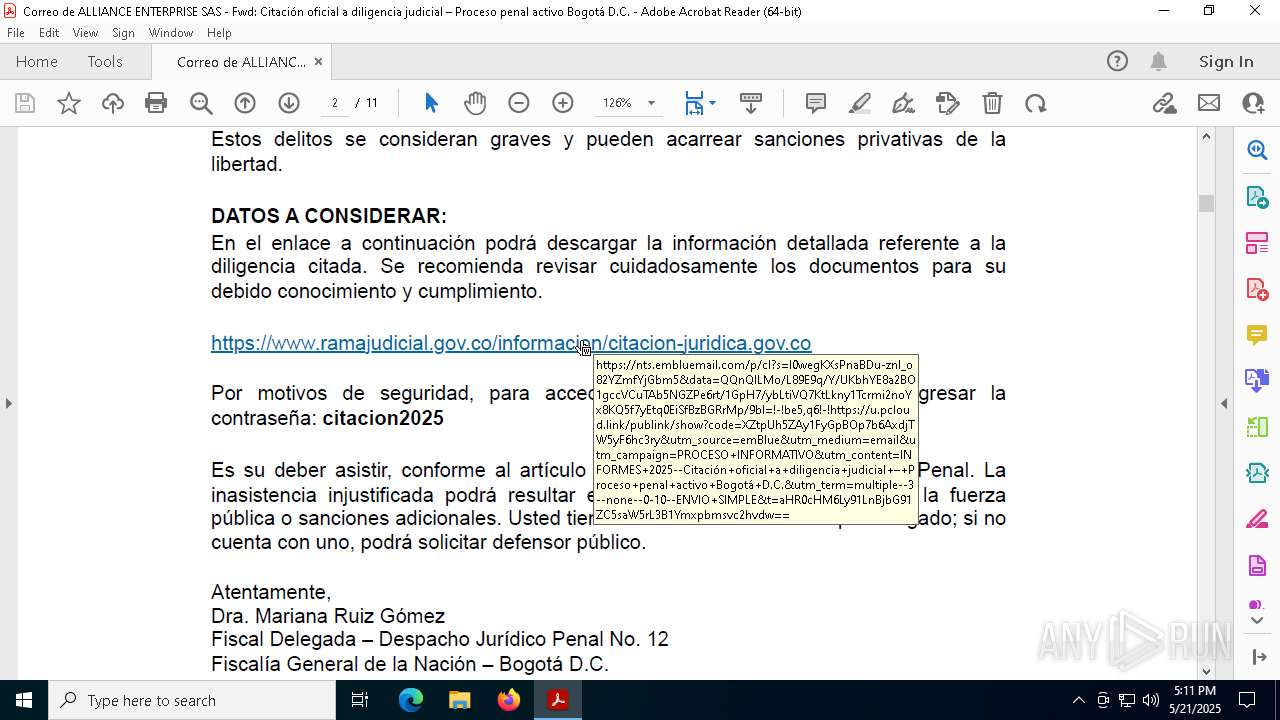Viewport: 1280px width, 720px height.
Task: Launch Microsoft Edge from the taskbar
Action: pyautogui.click(x=411, y=700)
